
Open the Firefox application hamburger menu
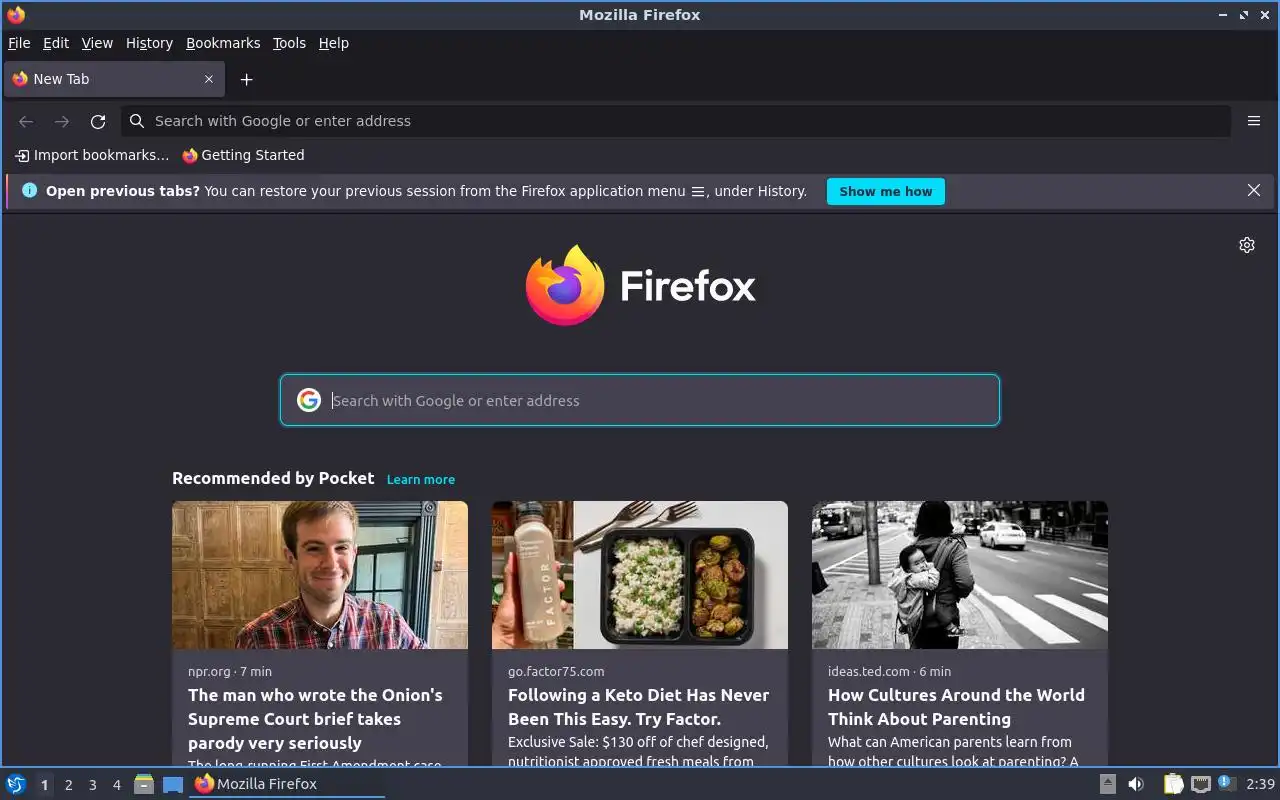pos(1253,121)
